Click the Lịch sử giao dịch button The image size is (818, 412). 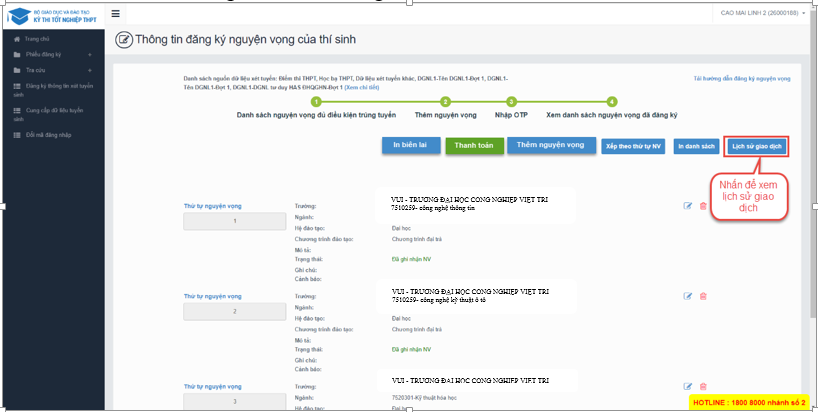point(756,146)
